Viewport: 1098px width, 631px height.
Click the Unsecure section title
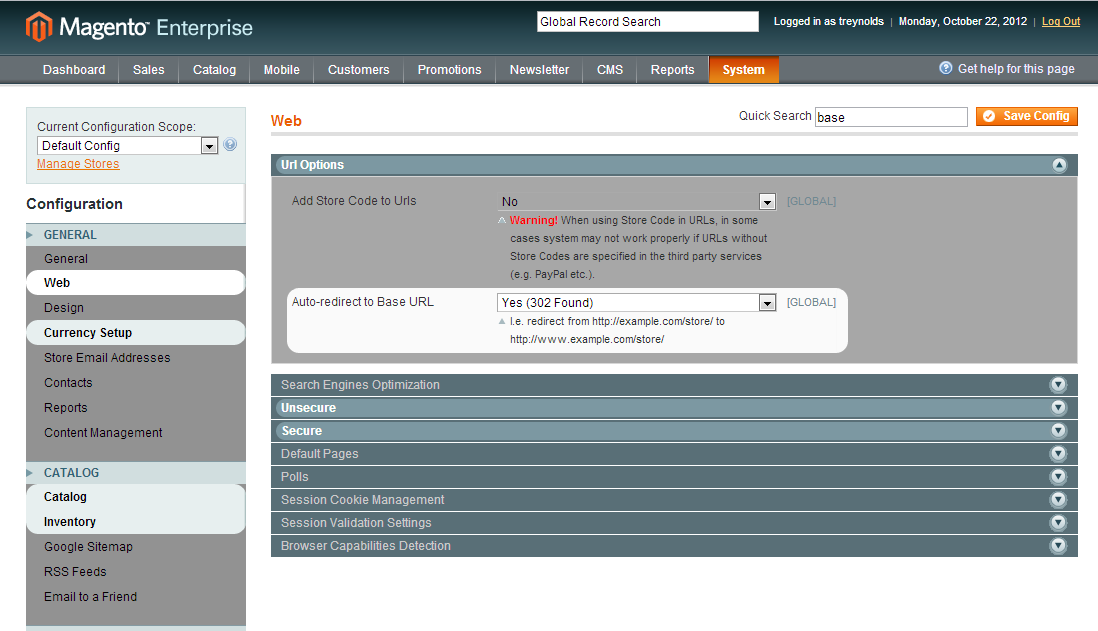point(308,408)
